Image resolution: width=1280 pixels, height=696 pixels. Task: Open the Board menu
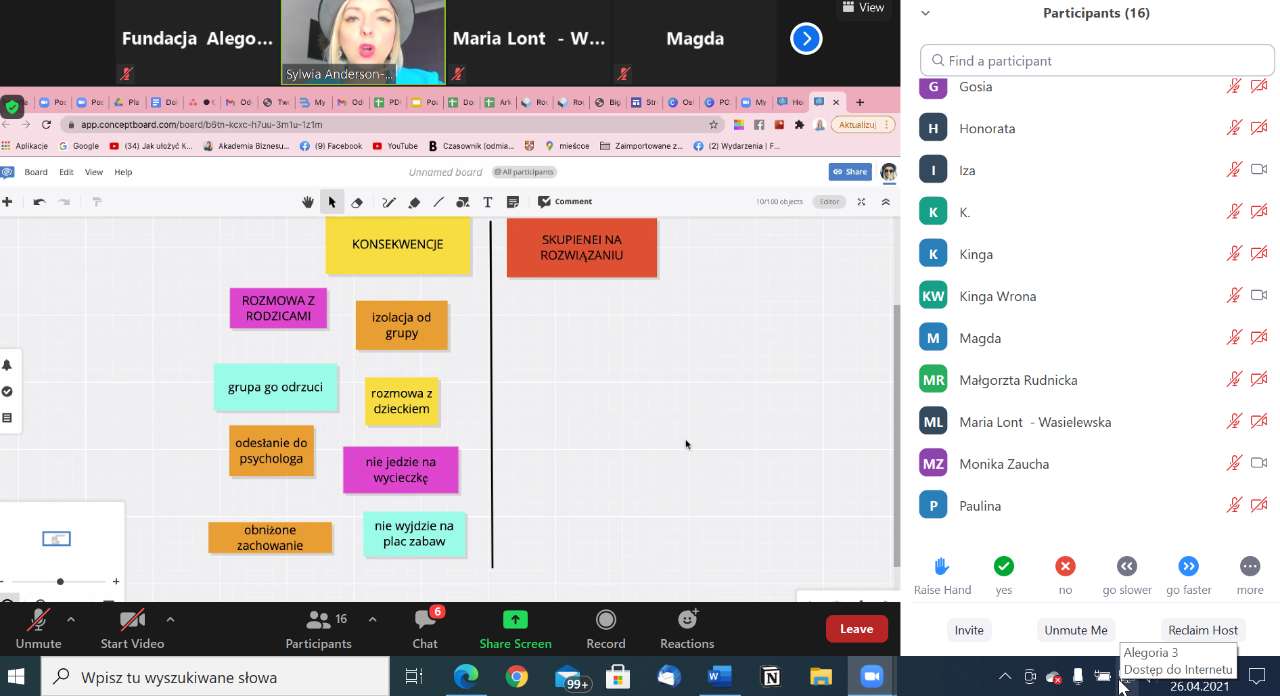point(36,172)
